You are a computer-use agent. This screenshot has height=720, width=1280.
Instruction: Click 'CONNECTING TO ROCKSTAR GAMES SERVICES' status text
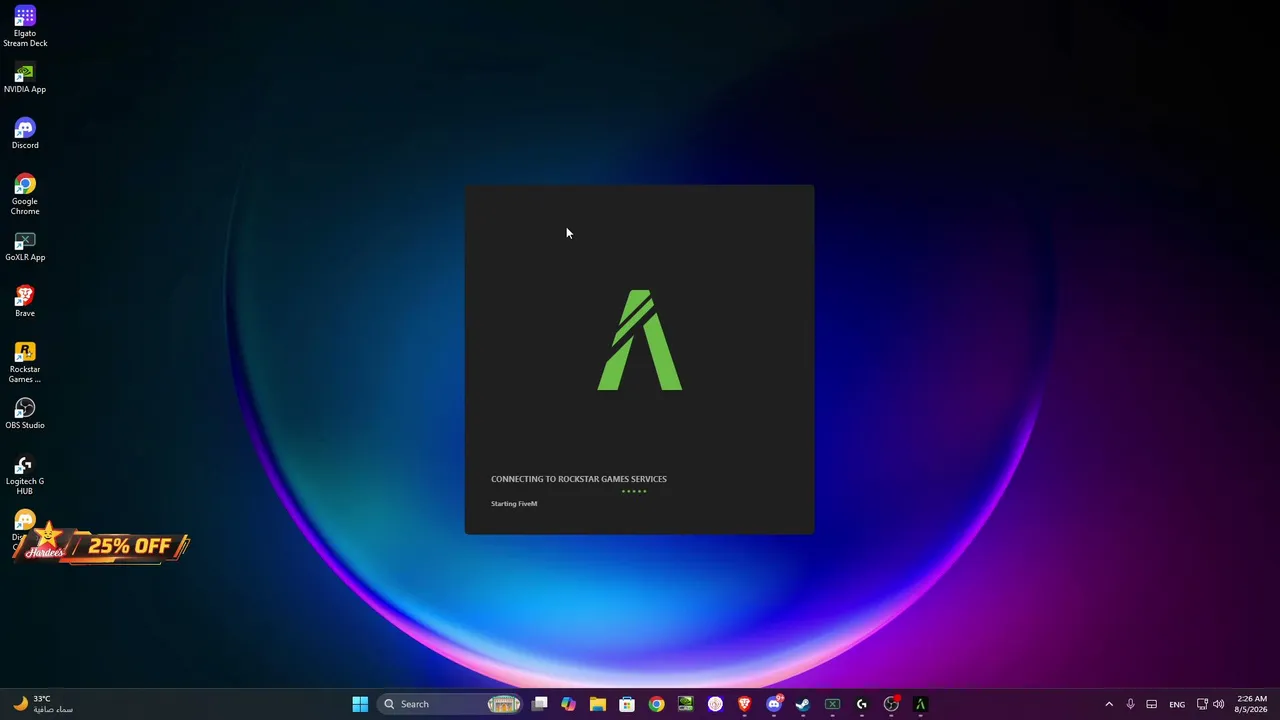[x=579, y=479]
